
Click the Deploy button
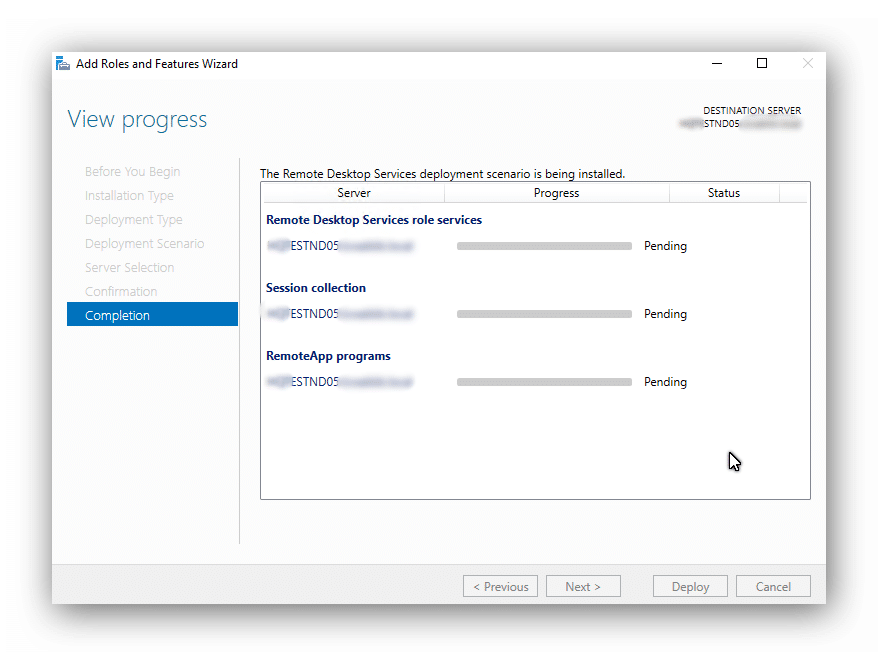(x=690, y=587)
